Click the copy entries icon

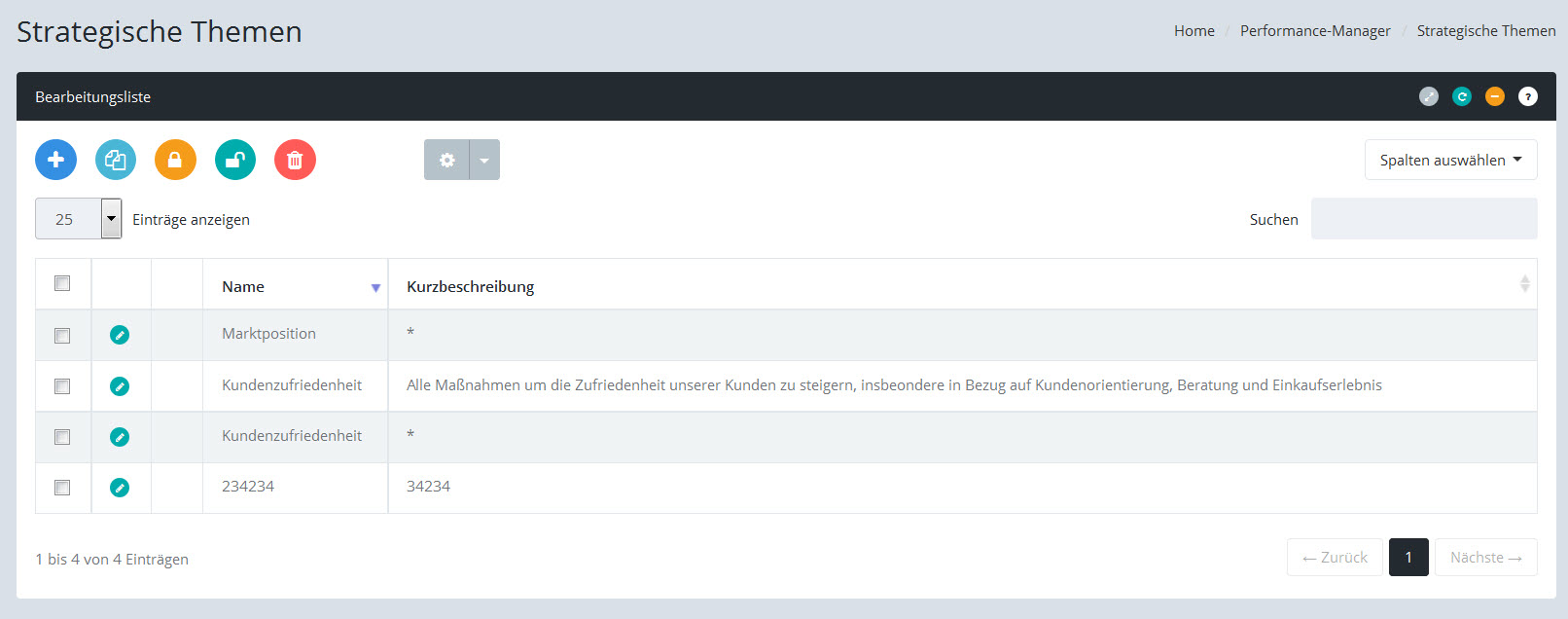(116, 160)
